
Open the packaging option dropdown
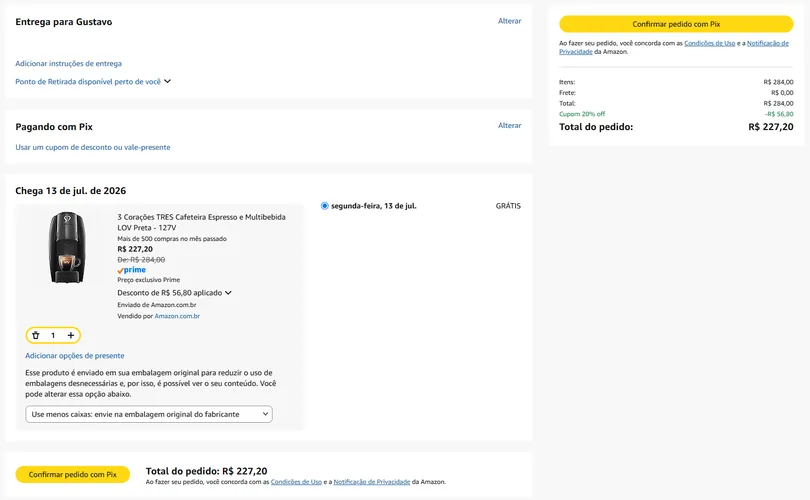149,414
